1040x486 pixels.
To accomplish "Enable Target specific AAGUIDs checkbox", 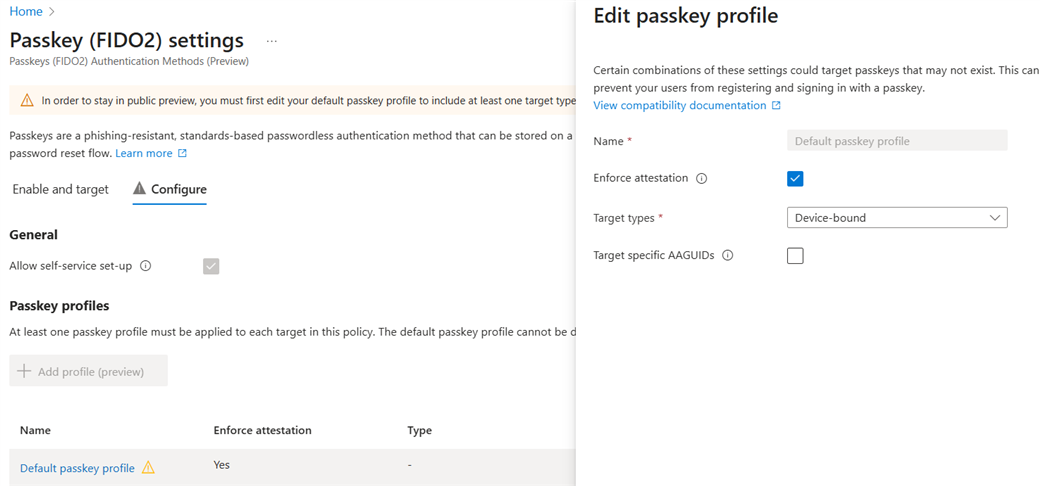I will [795, 256].
